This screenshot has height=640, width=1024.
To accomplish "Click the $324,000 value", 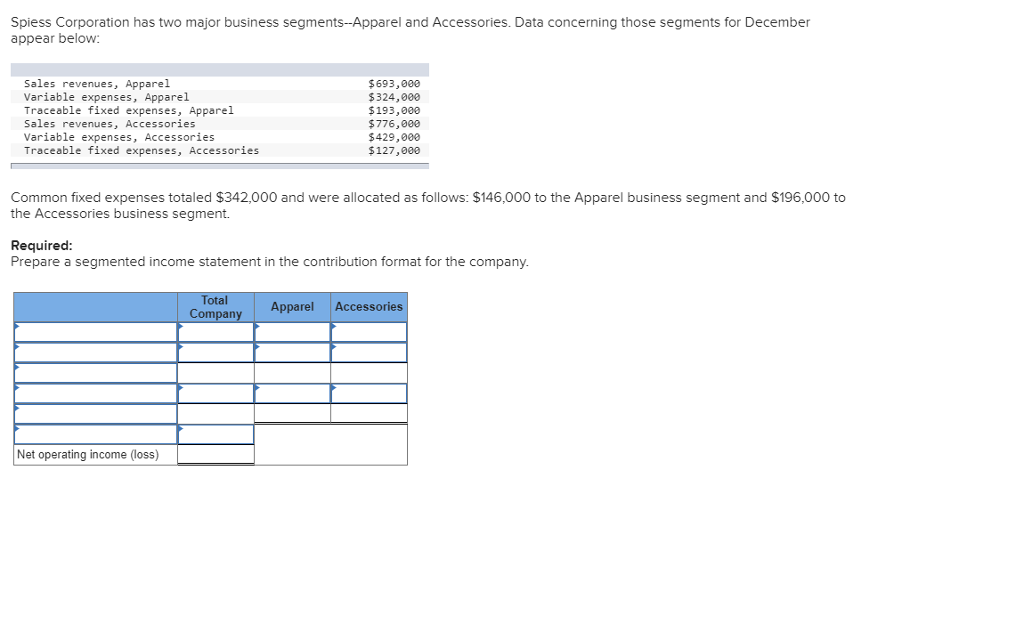I will click(x=394, y=97).
